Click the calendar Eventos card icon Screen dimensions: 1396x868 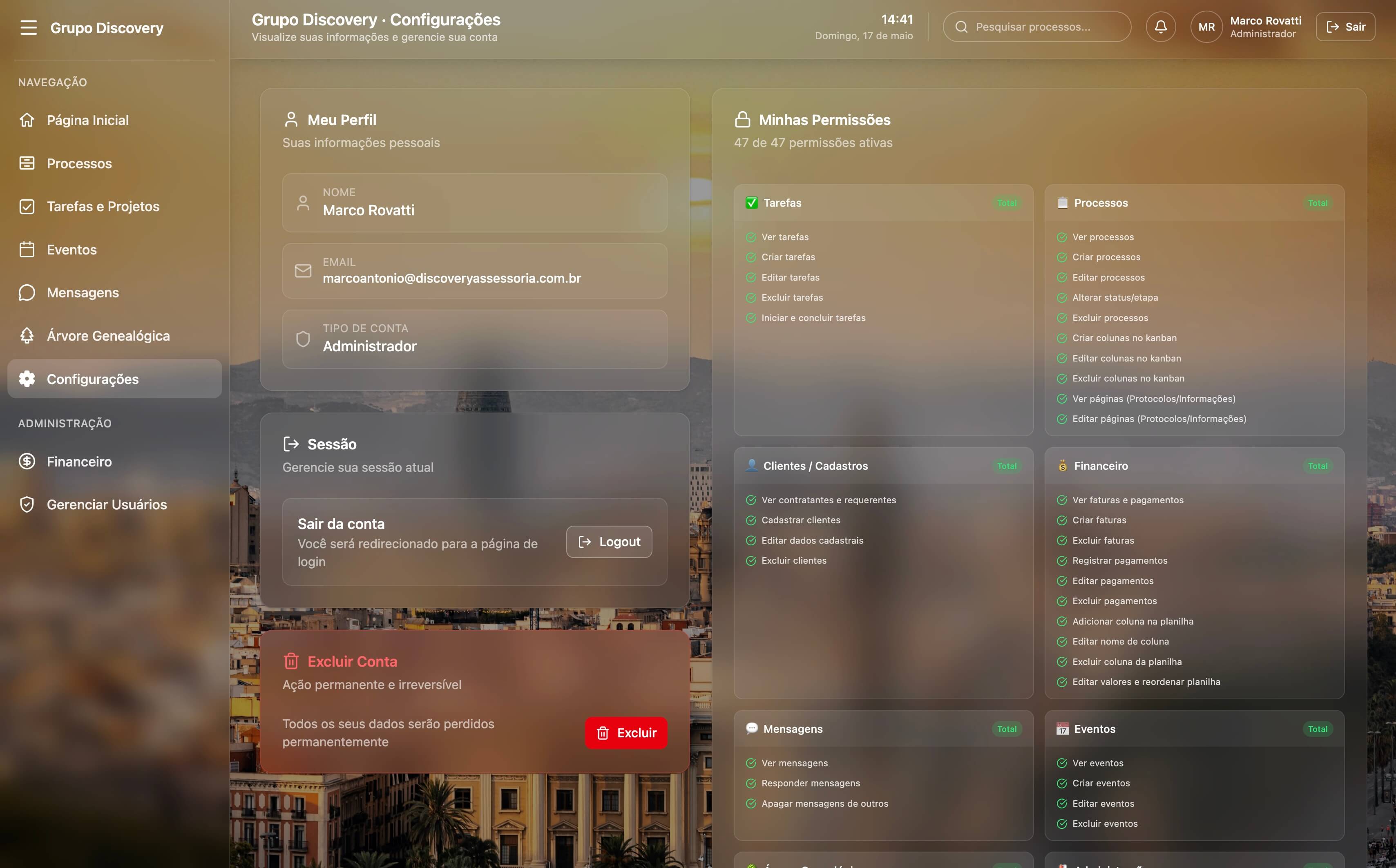tap(1063, 728)
